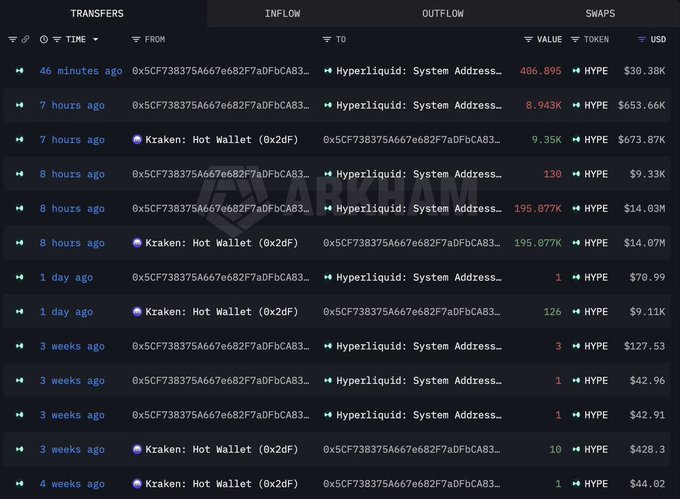680x499 pixels.
Task: Open Kraken Hot Wallet in the $428.3 row
Action: coord(222,450)
